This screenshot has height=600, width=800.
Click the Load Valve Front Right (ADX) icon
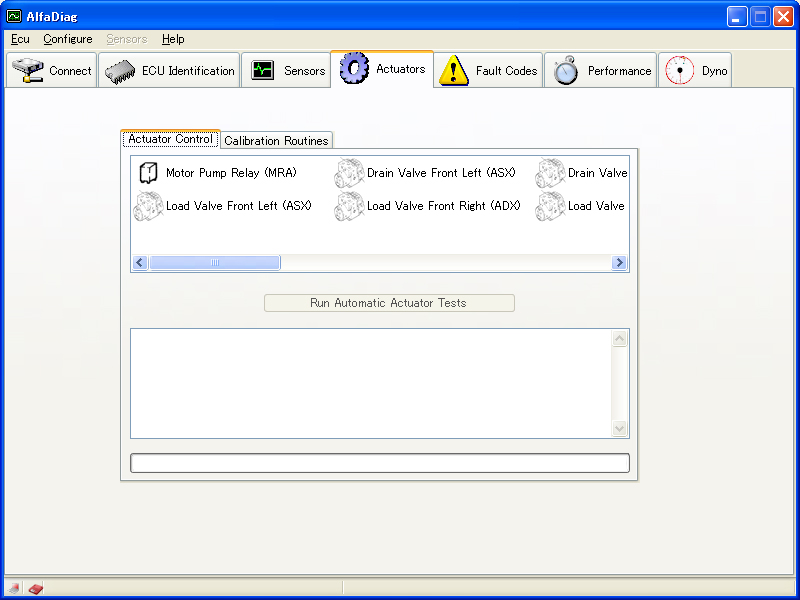pyautogui.click(x=349, y=206)
